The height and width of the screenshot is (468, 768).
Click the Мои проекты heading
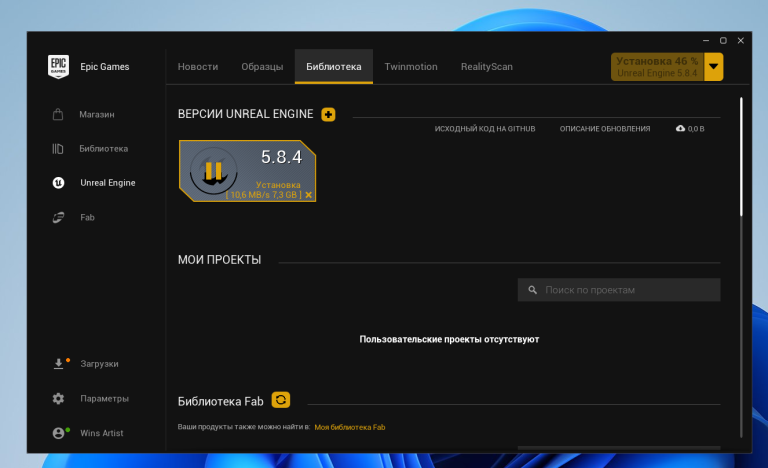click(x=219, y=260)
